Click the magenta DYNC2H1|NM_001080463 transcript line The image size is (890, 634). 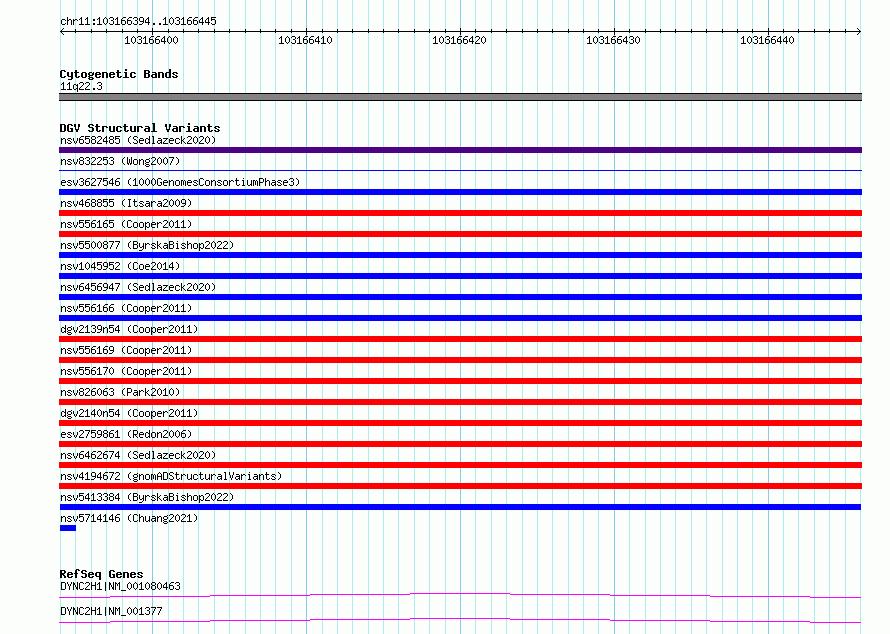pyautogui.click(x=460, y=595)
